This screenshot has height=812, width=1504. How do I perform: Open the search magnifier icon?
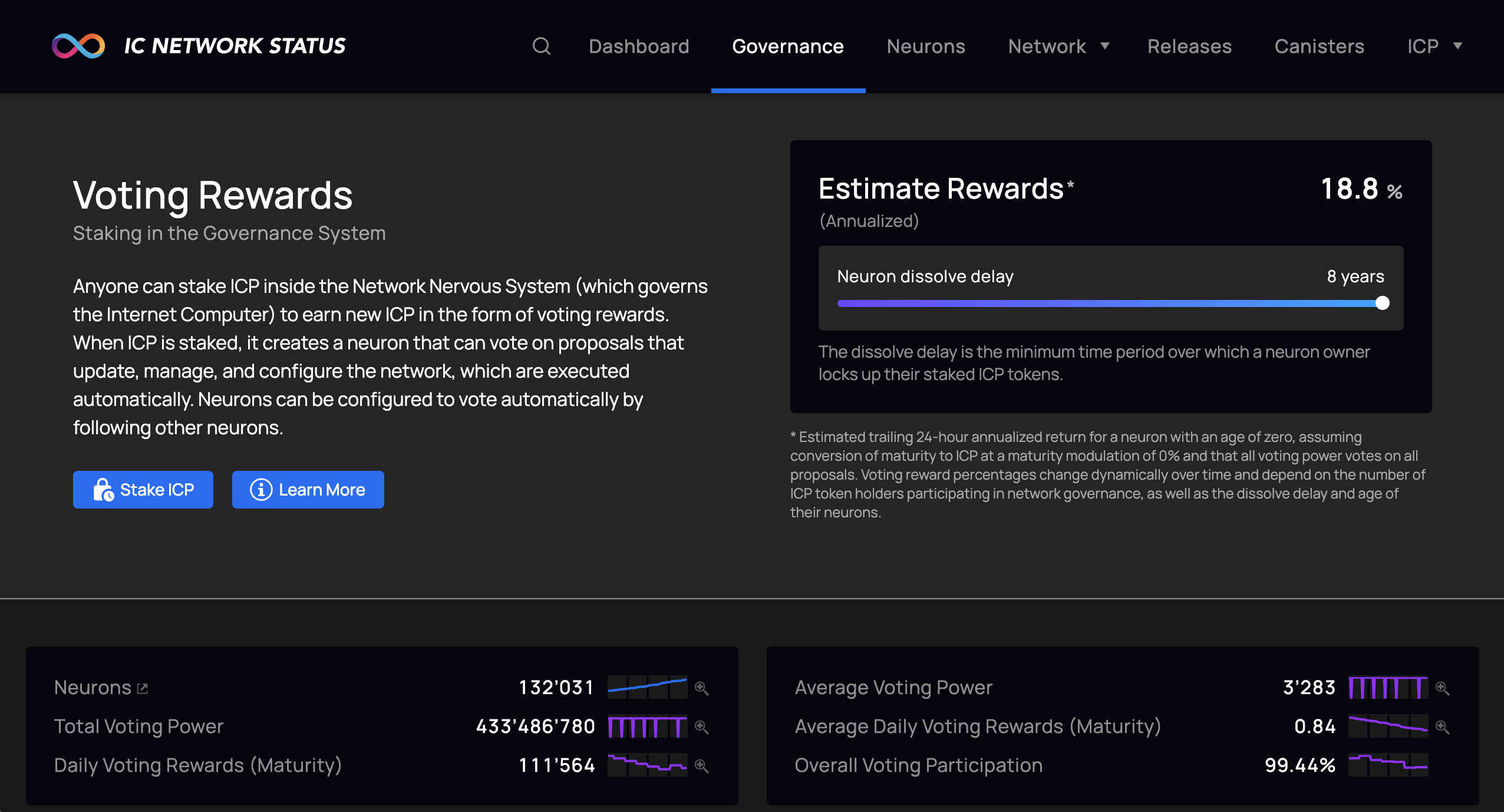[x=542, y=46]
